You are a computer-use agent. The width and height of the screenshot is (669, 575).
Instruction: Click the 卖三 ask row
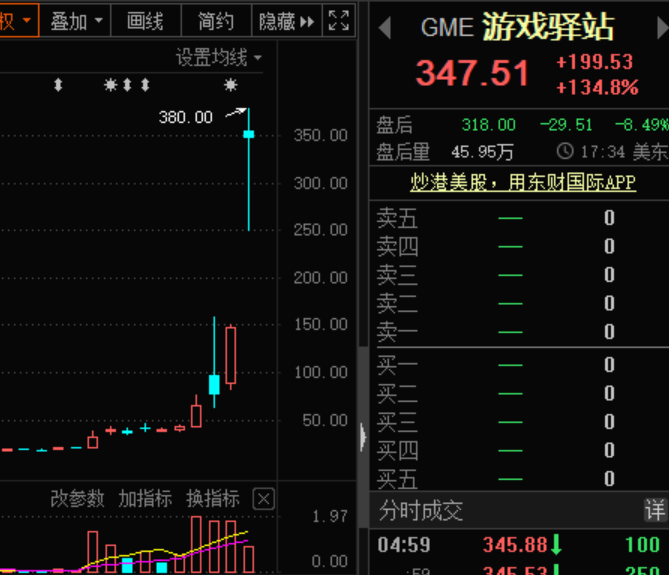[519, 275]
